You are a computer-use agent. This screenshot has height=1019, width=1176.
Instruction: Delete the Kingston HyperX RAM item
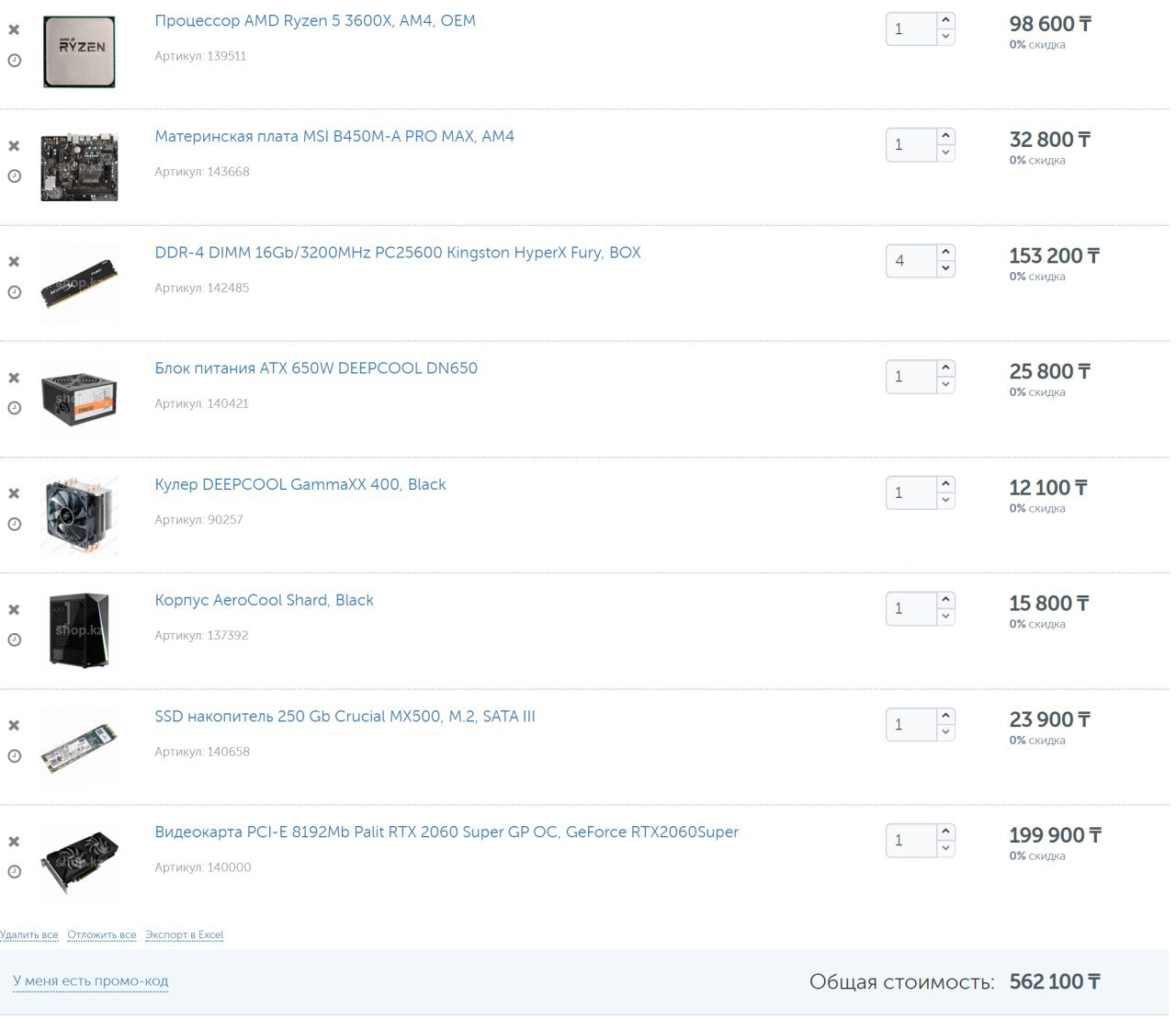[x=14, y=262]
